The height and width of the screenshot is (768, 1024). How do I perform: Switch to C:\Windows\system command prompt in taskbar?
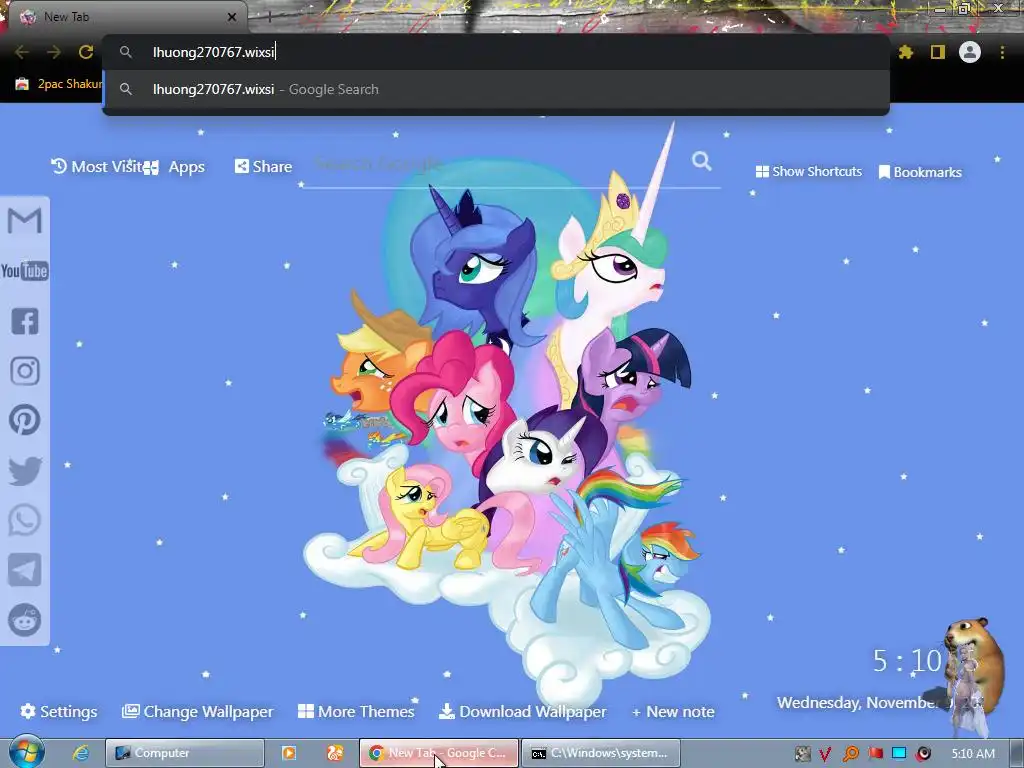(x=601, y=753)
